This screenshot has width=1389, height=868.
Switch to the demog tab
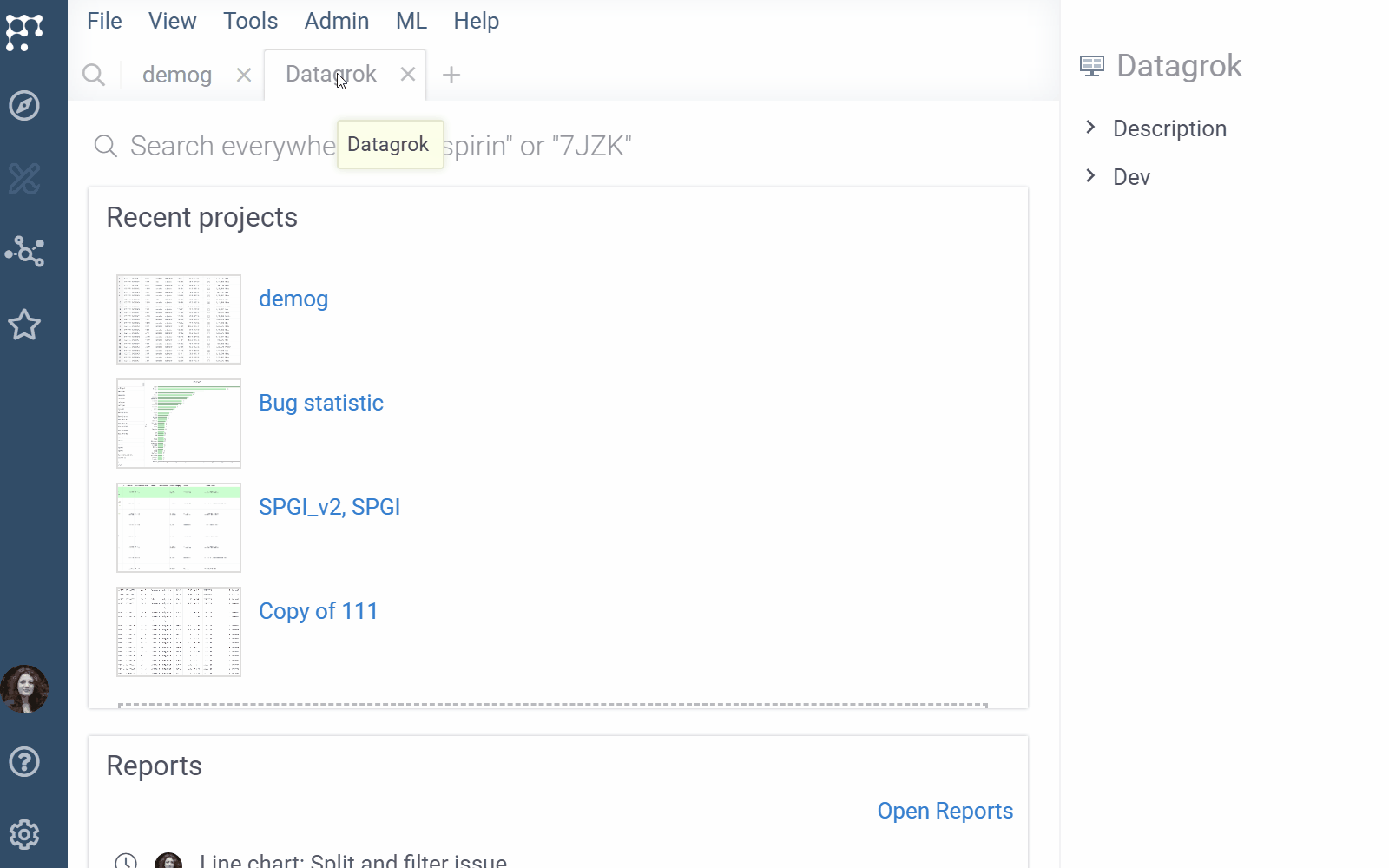coord(177,76)
